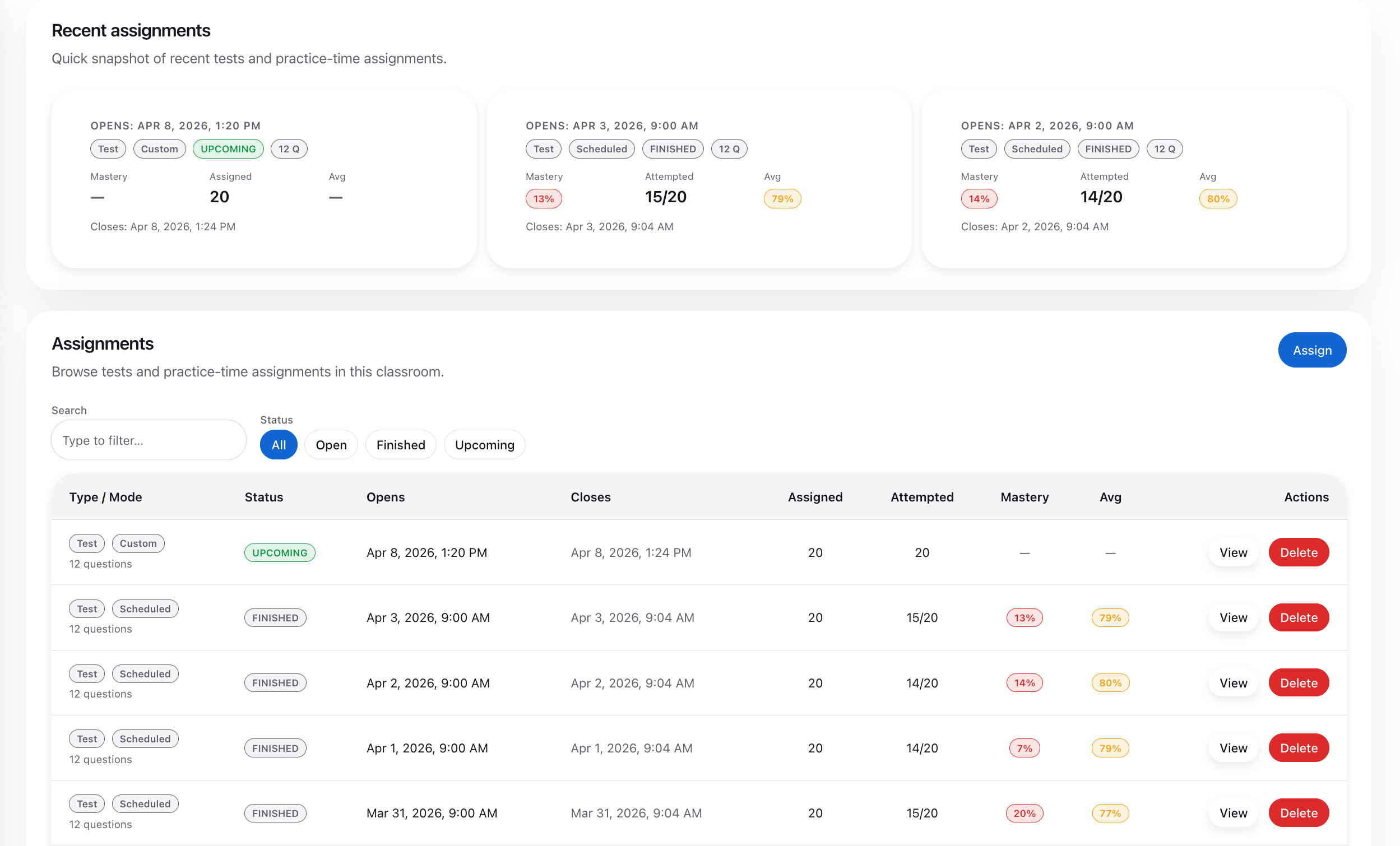Click the Recent assignments heading
1400x846 pixels.
131,30
